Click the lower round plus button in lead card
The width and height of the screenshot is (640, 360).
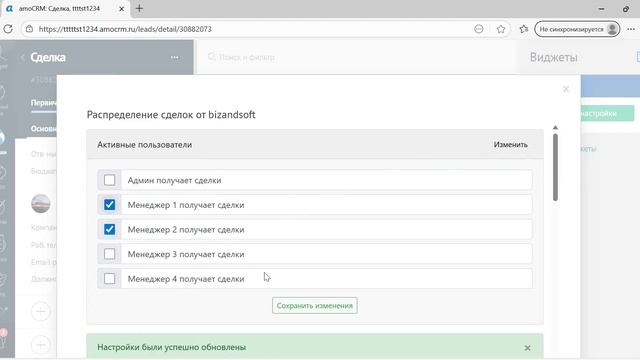click(x=41, y=344)
